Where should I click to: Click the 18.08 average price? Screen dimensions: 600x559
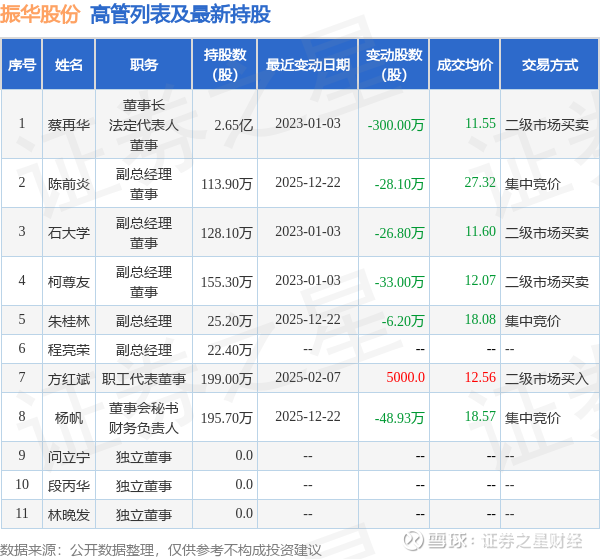click(480, 319)
